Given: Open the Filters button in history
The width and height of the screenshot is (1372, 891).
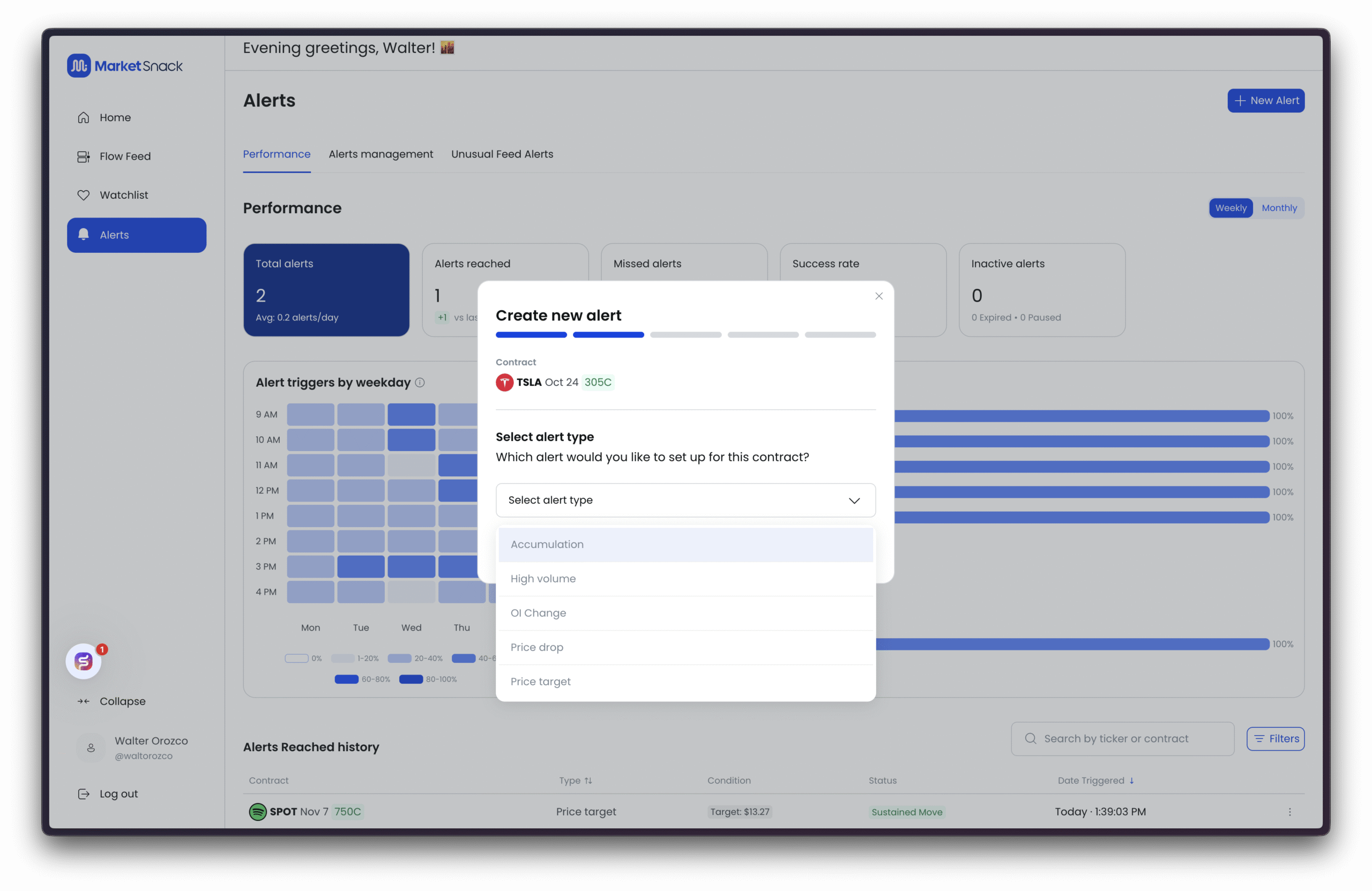Looking at the screenshot, I should (x=1274, y=739).
